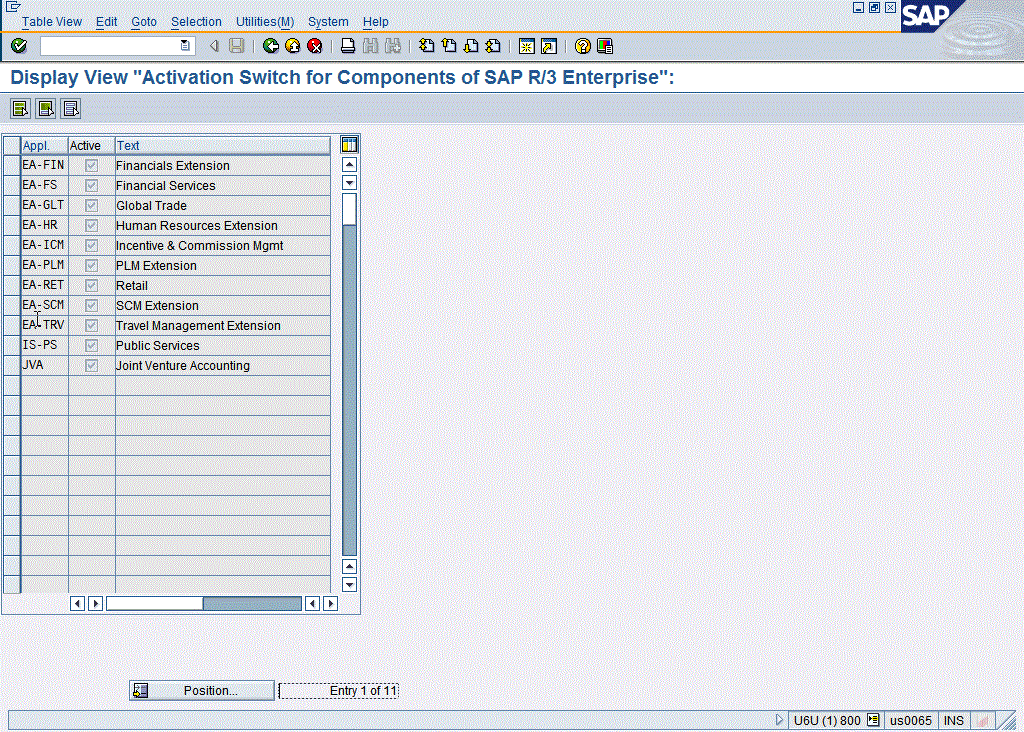Click the green Back arrow icon
1024x732 pixels.
click(x=270, y=46)
